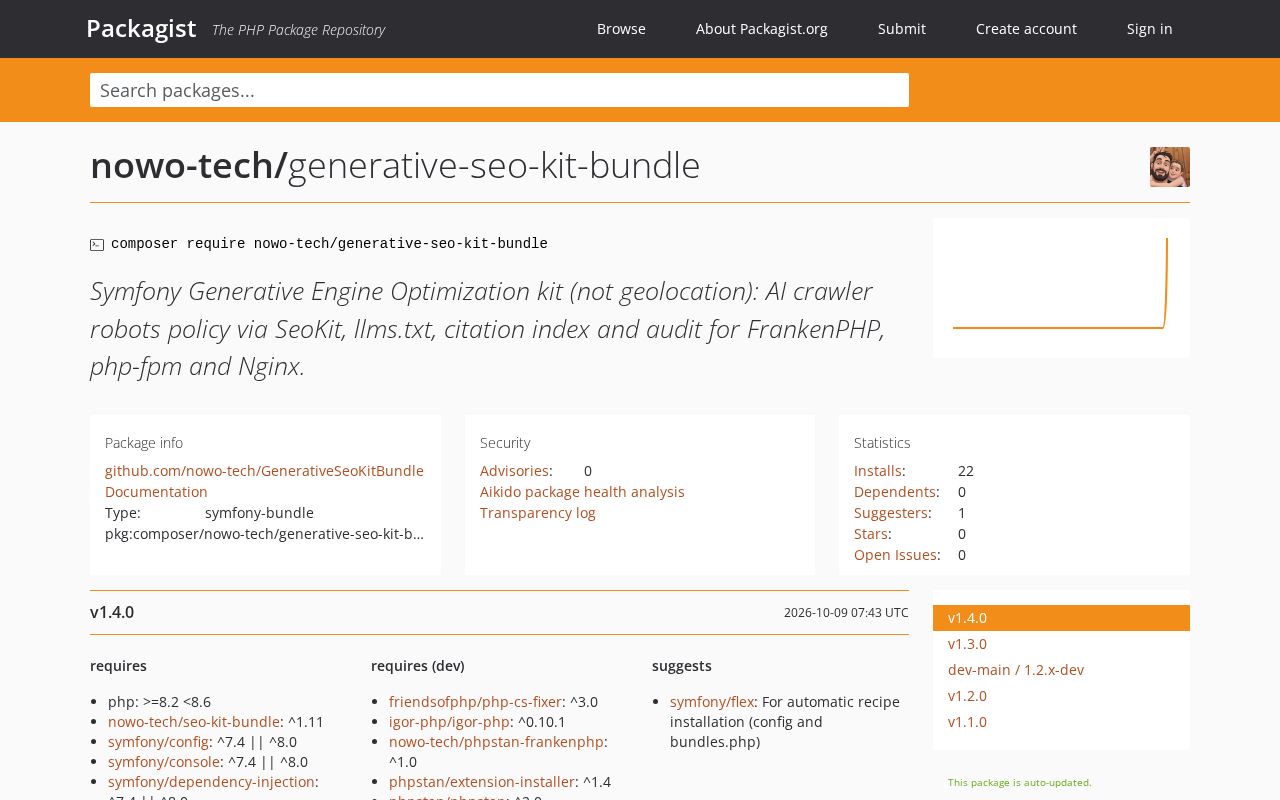Image resolution: width=1280 pixels, height=800 pixels.
Task: Open symfony/console package link
Action: (164, 762)
